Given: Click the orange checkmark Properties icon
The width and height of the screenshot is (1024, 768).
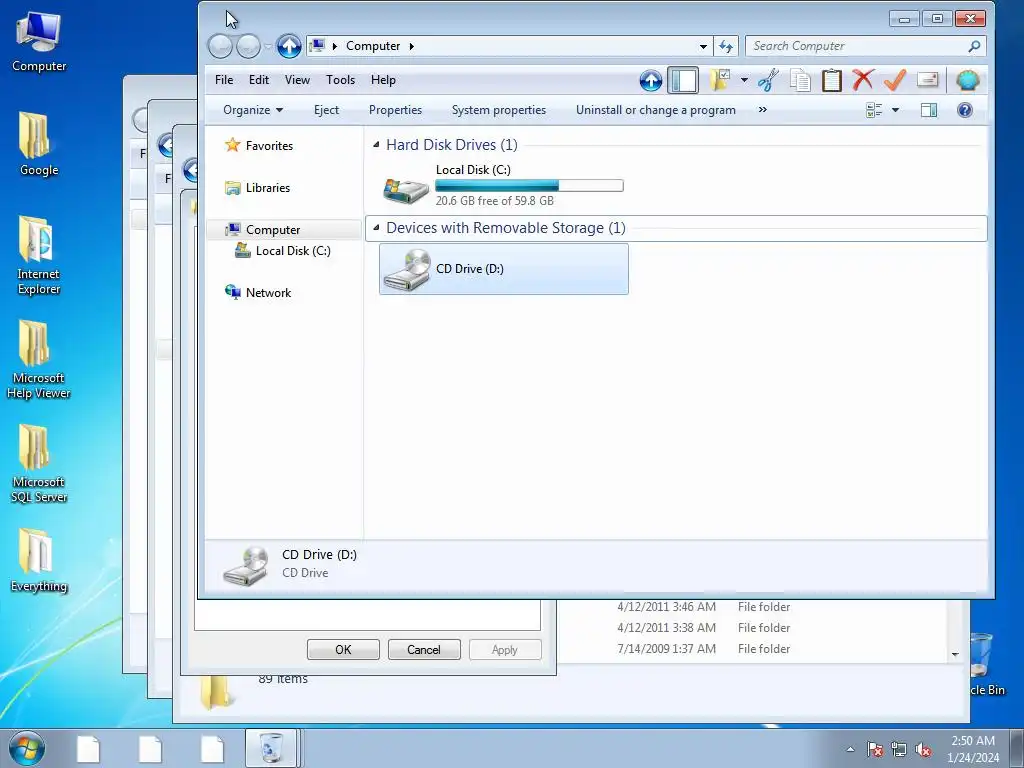Looking at the screenshot, I should [895, 80].
